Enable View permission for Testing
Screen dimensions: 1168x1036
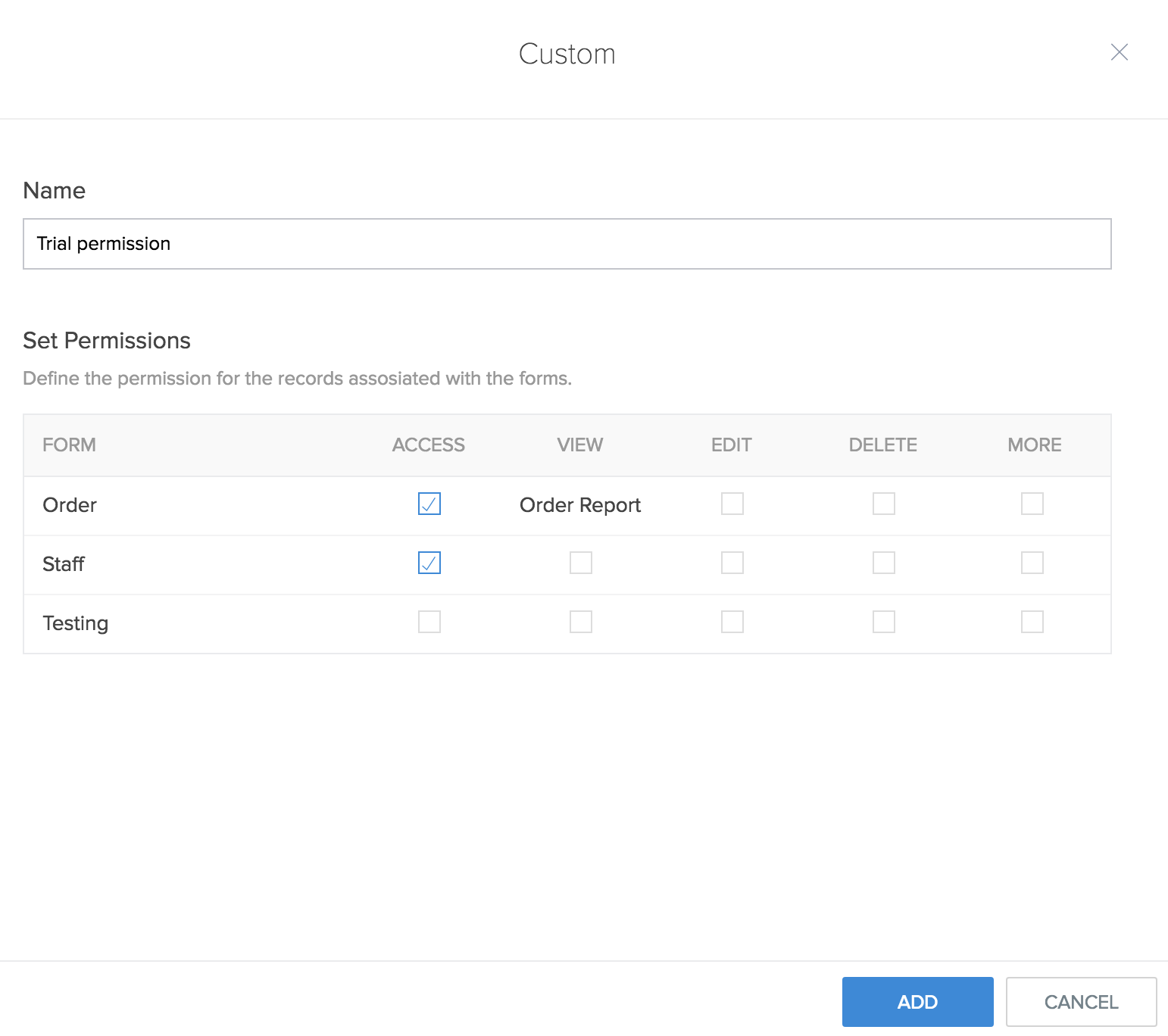pos(581,623)
